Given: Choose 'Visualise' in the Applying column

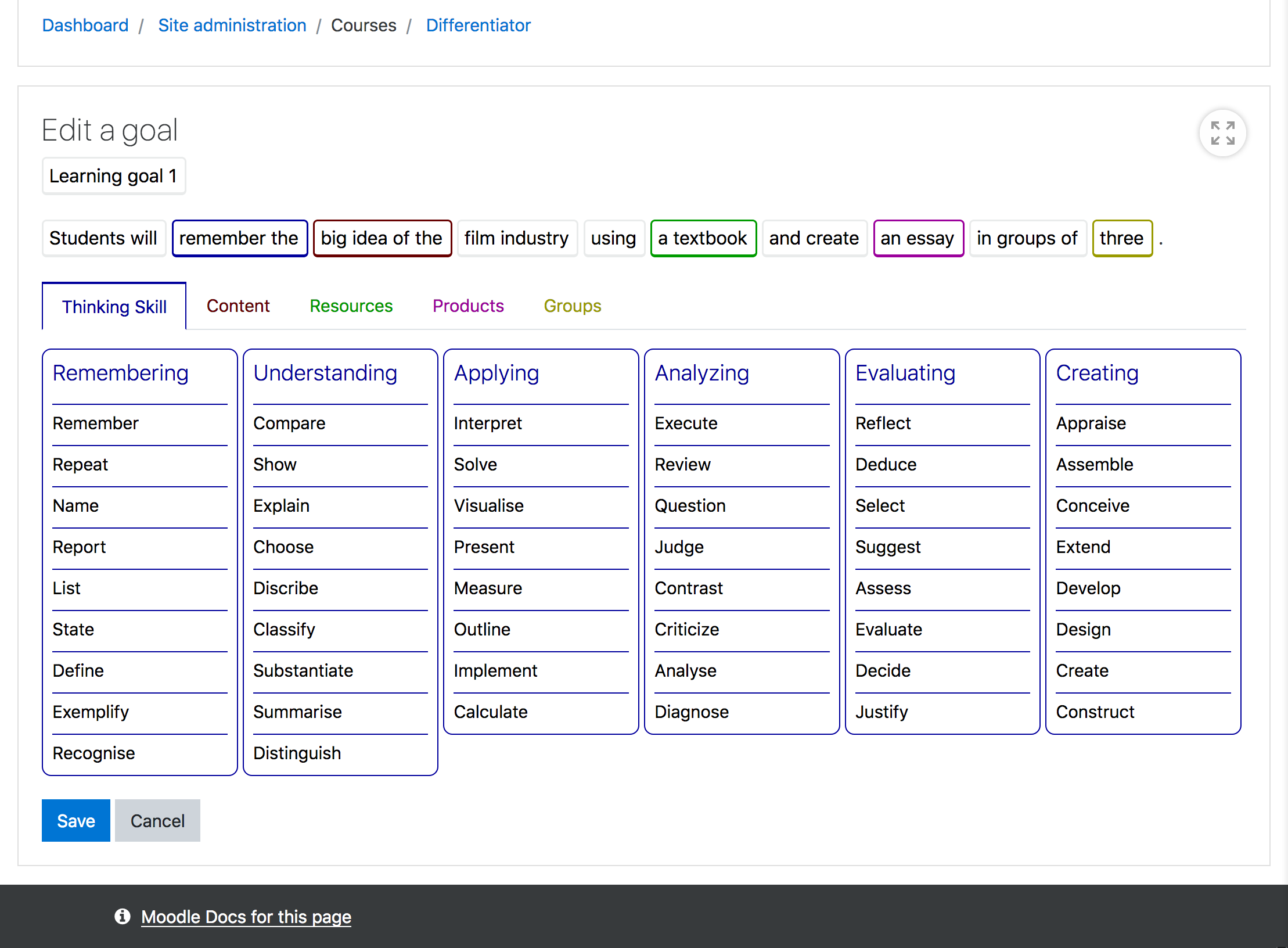Looking at the screenshot, I should (489, 505).
